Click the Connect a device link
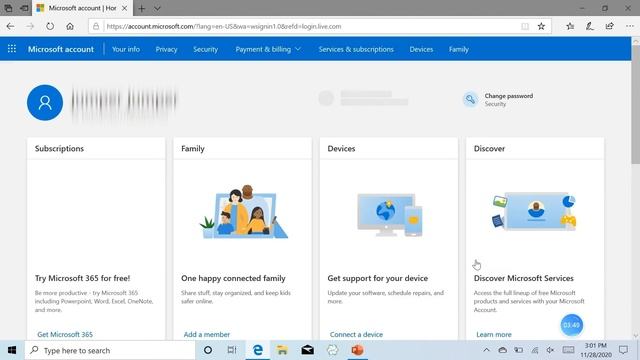This screenshot has width=640, height=360. click(x=356, y=334)
